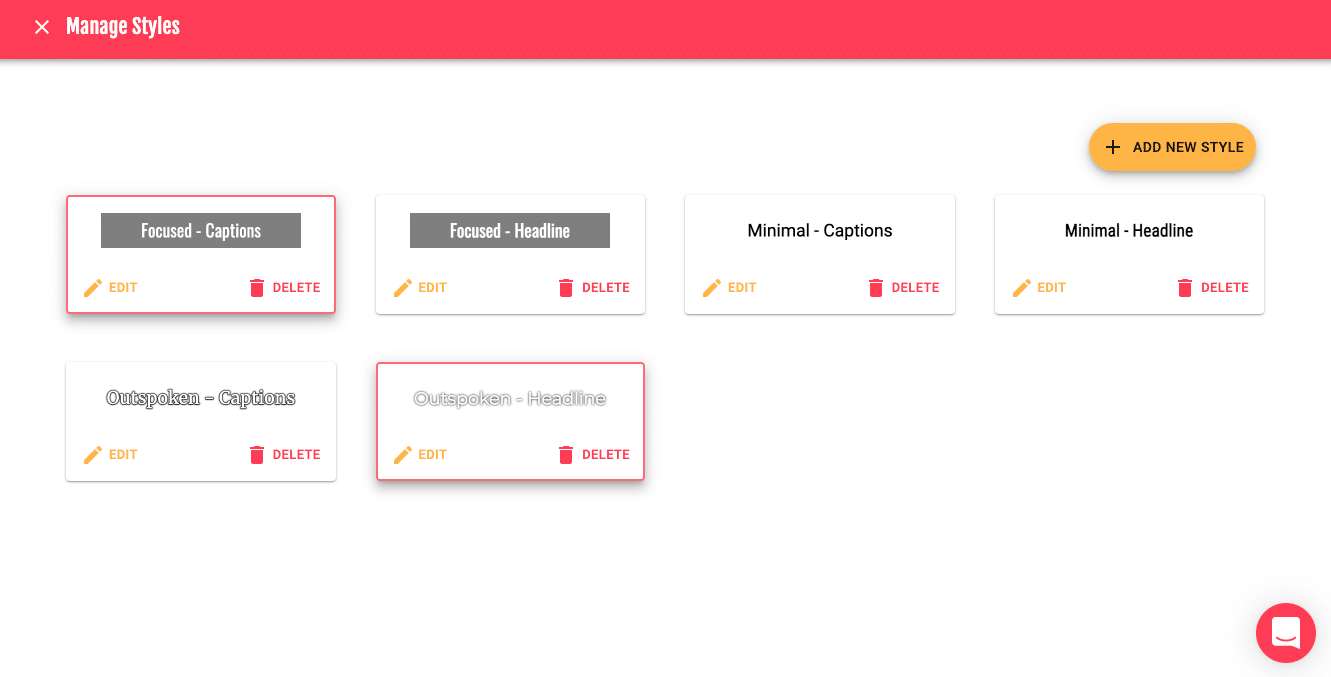Select the Outspoken - Headline style preview
The height and width of the screenshot is (677, 1331).
pyautogui.click(x=510, y=398)
